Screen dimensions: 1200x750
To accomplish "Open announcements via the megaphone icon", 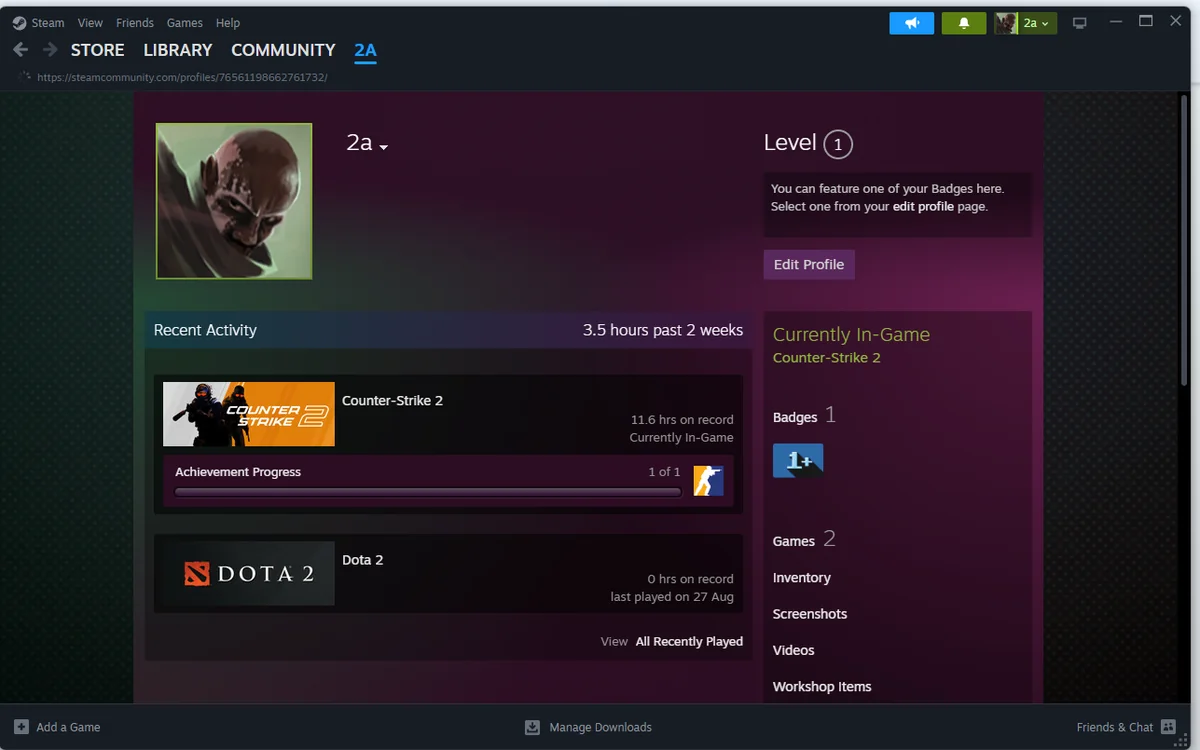I will 912,23.
